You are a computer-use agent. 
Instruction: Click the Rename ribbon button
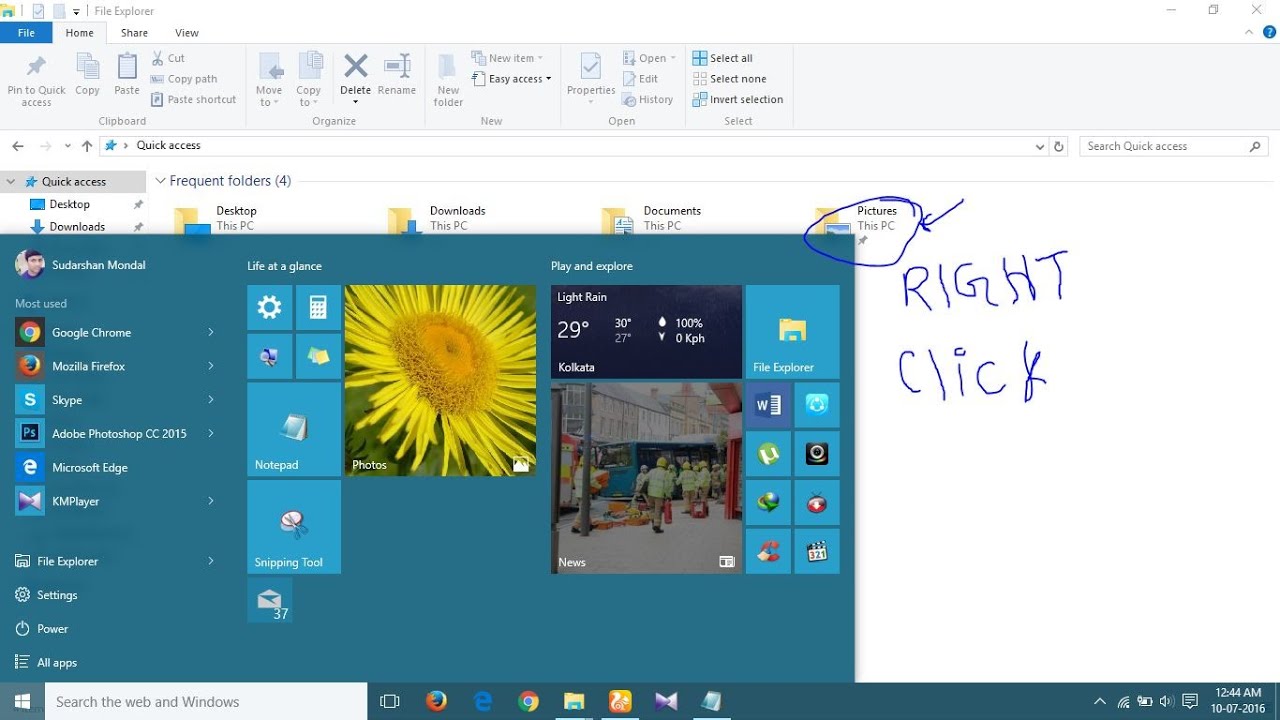(x=397, y=76)
